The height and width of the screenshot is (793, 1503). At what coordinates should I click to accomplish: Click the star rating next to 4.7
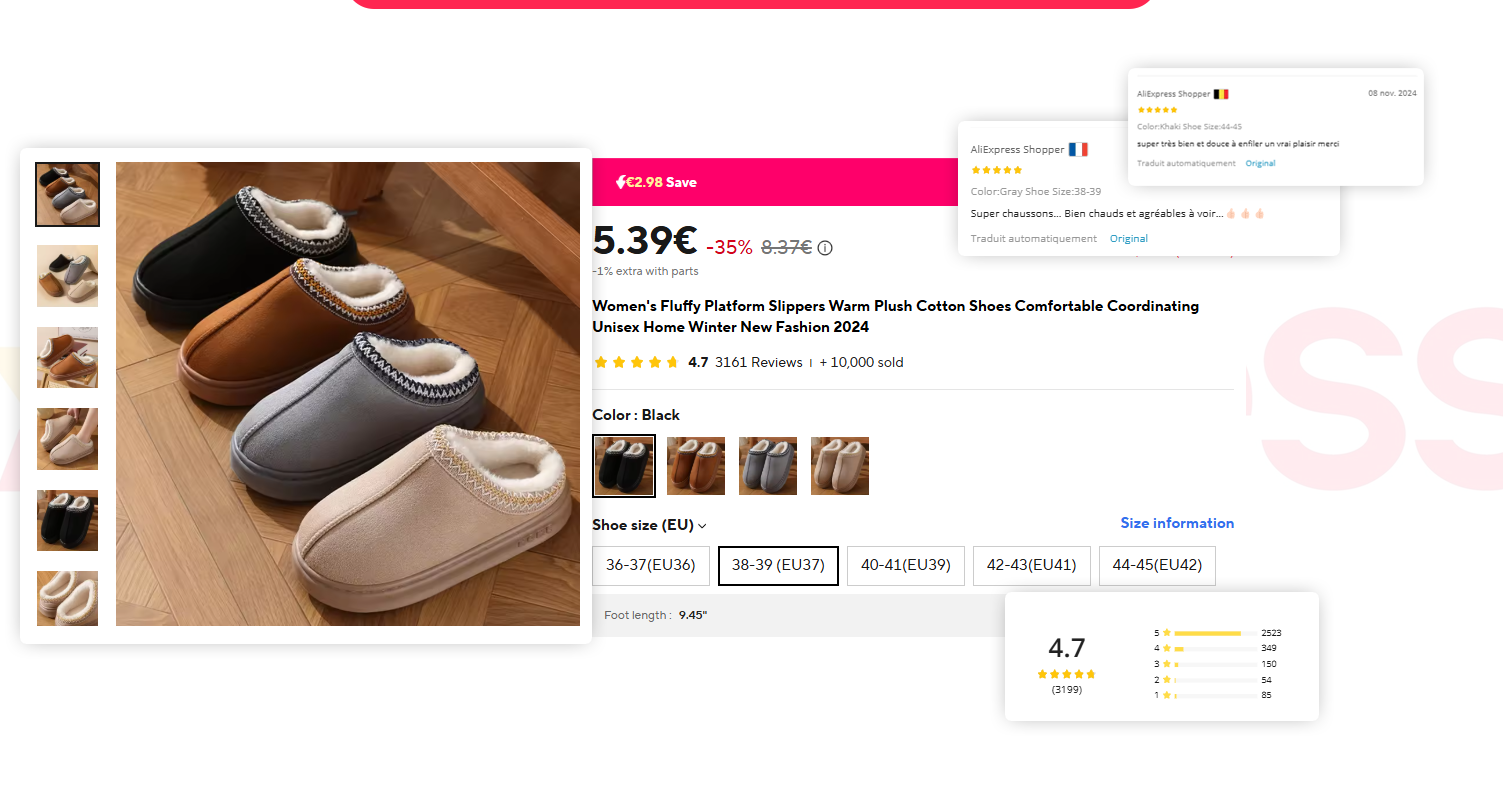pyautogui.click(x=636, y=363)
